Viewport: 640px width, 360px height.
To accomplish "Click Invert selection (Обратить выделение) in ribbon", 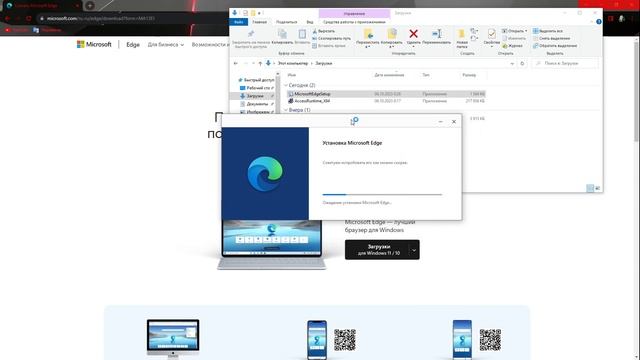I will click(x=555, y=46).
